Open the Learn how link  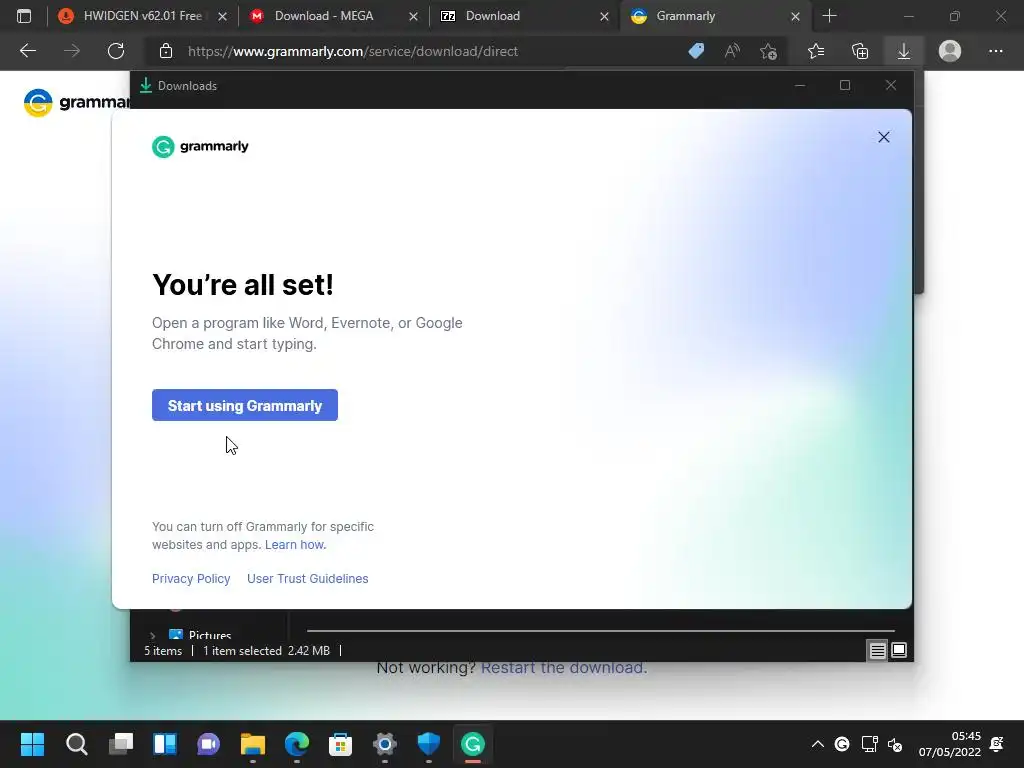[x=295, y=545]
